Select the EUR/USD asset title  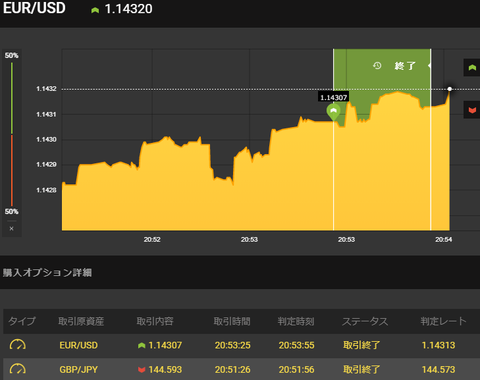34,8
